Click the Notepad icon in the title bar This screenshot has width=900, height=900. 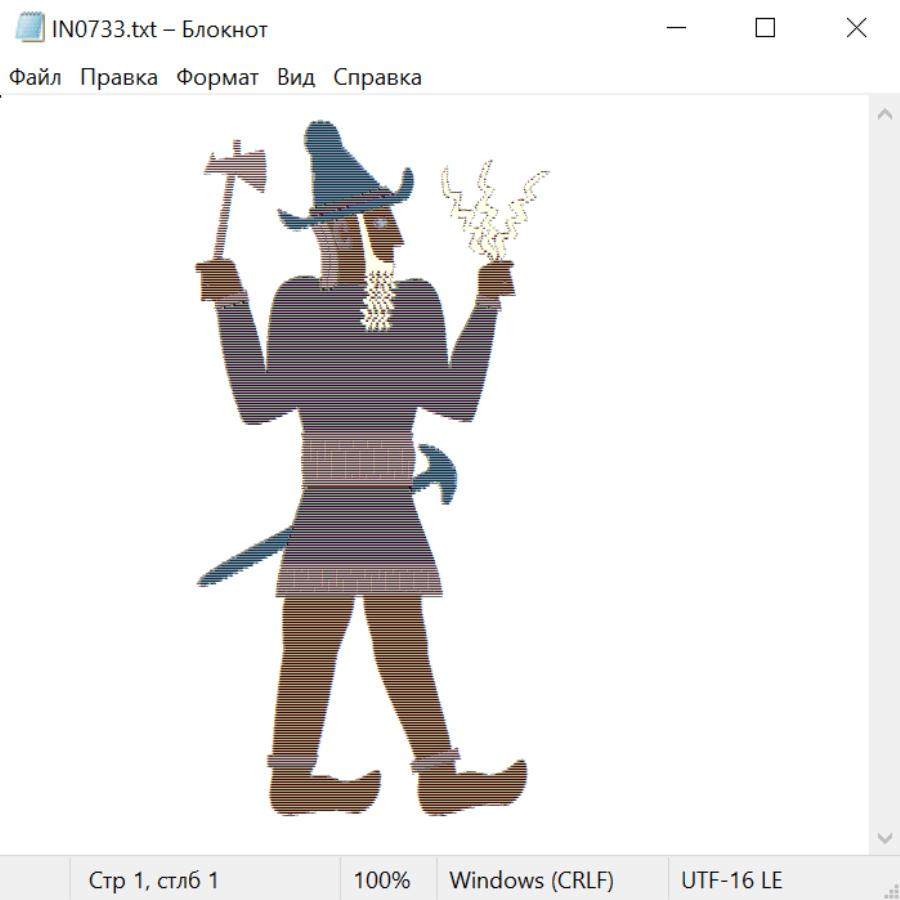point(29,29)
